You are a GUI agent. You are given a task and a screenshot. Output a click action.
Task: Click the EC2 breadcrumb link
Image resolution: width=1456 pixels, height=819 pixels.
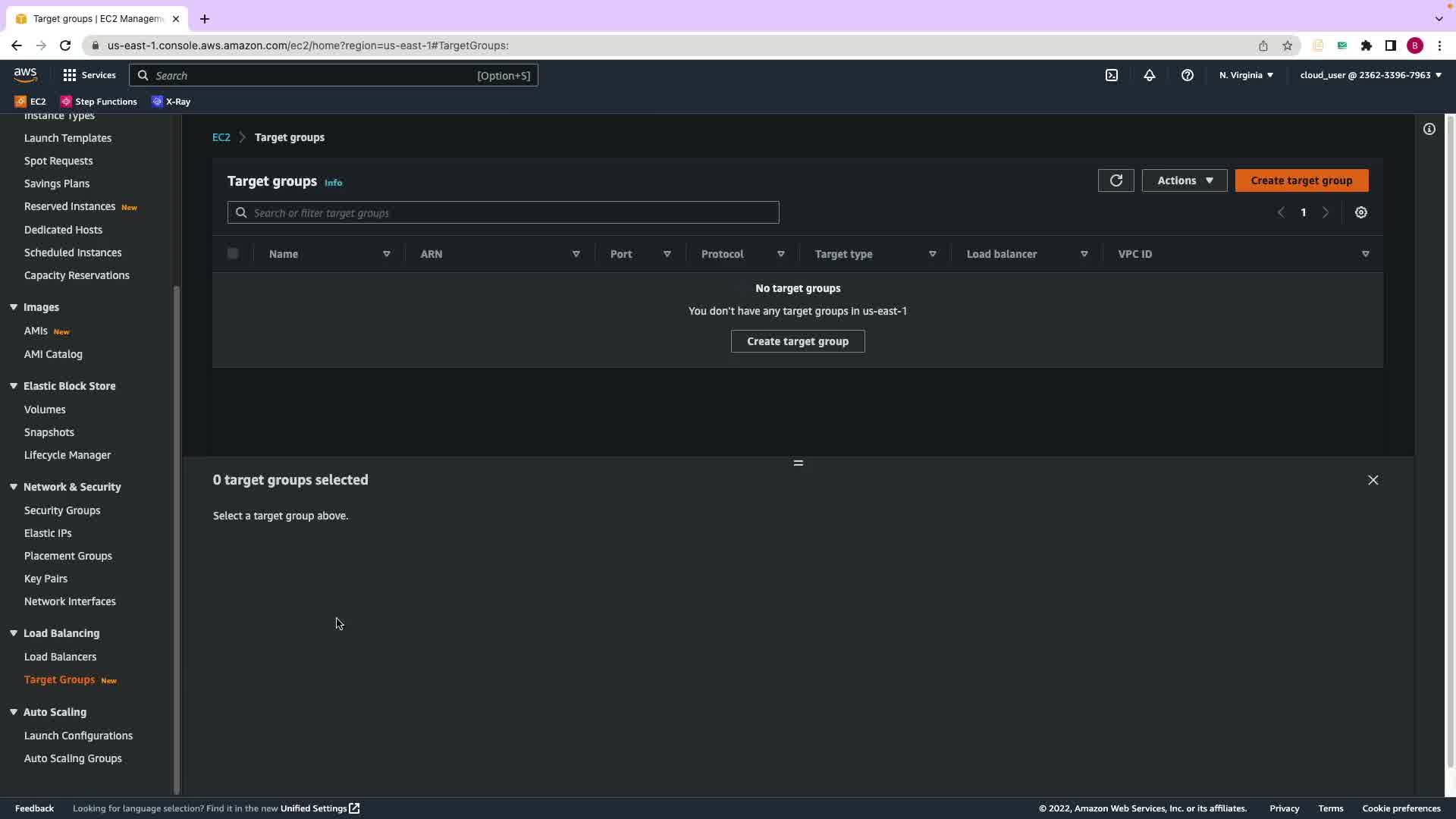coord(221,137)
